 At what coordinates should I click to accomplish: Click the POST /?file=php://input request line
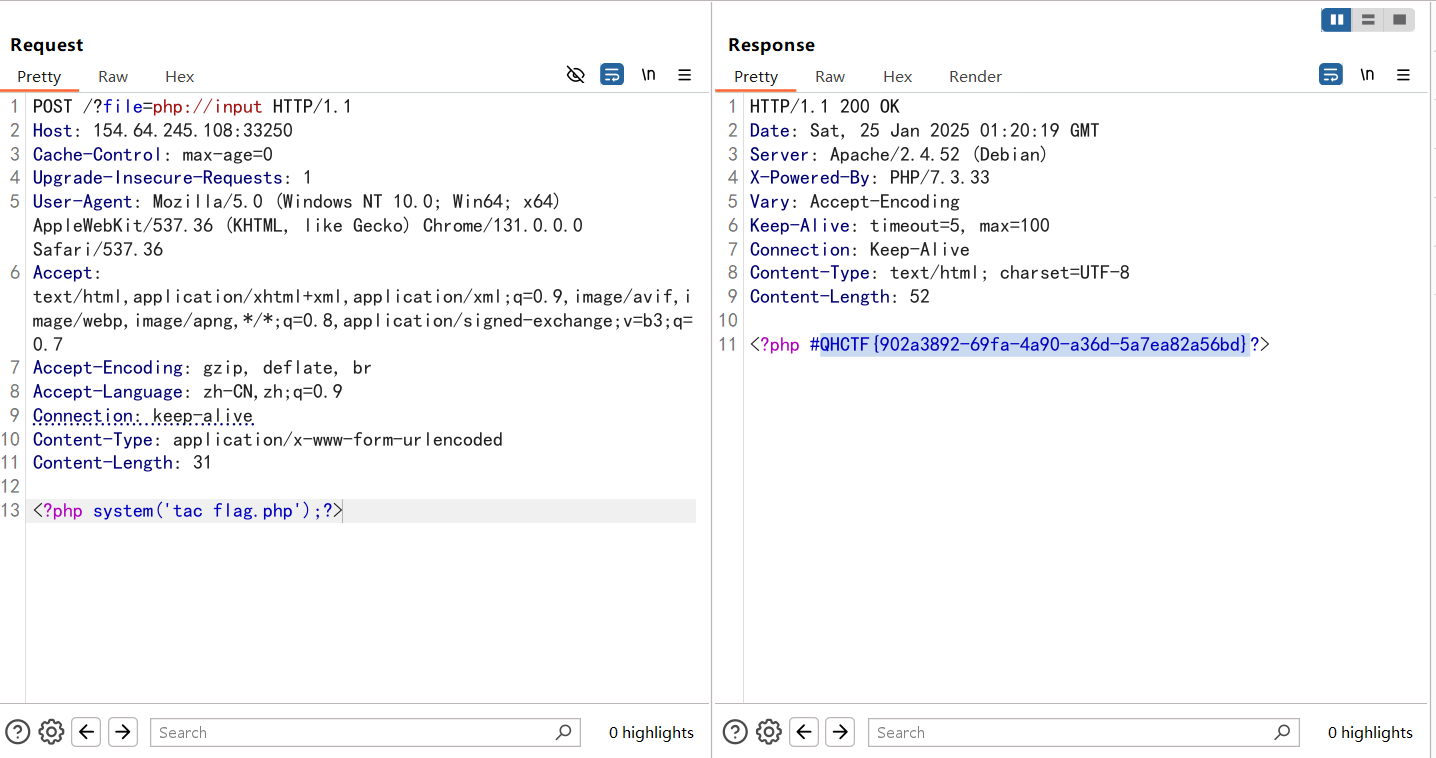[192, 107]
